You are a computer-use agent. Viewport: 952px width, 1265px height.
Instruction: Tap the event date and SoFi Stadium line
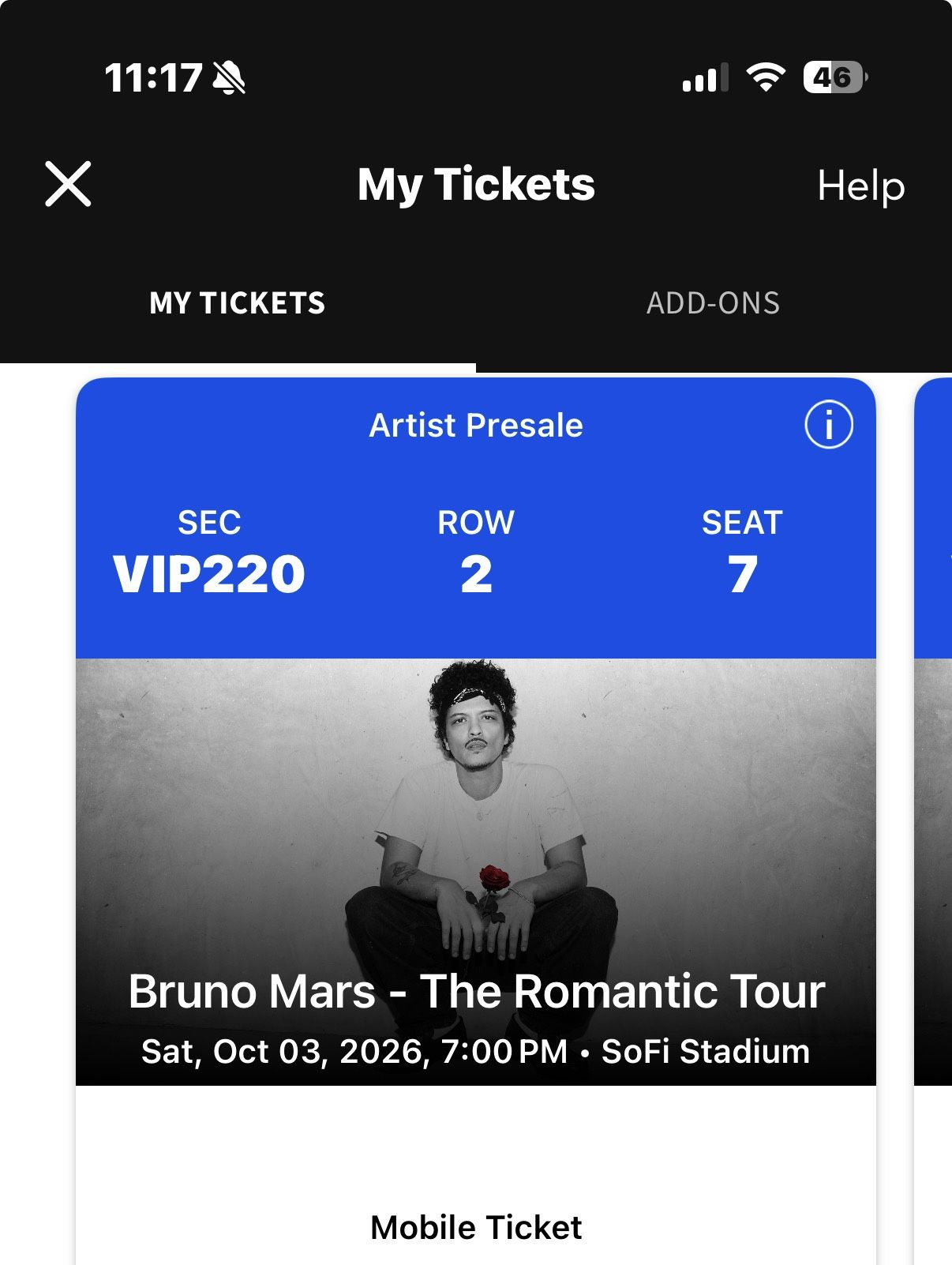[476, 1052]
